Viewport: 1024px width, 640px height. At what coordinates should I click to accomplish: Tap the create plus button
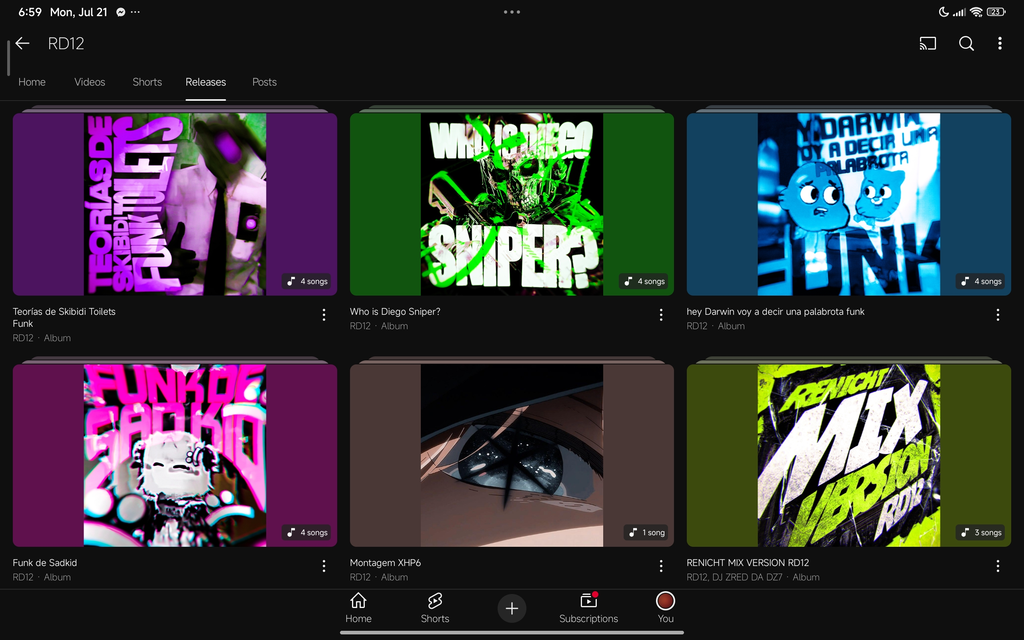(512, 609)
